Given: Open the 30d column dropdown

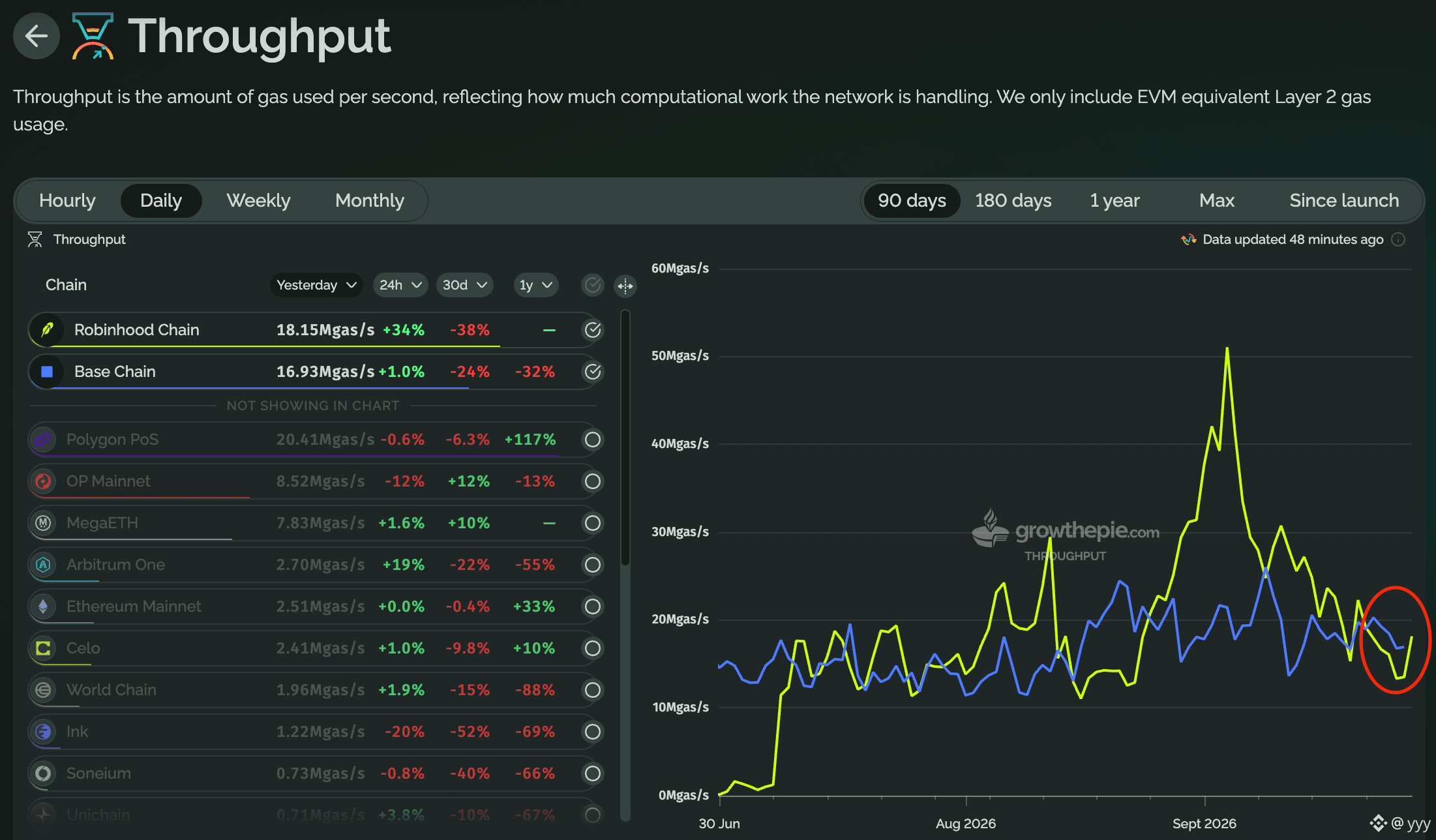Looking at the screenshot, I should [x=465, y=285].
